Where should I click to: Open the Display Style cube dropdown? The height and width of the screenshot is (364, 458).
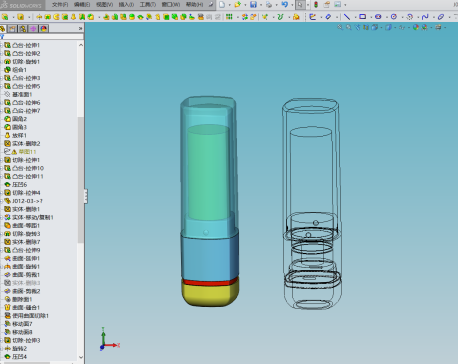(x=388, y=27)
